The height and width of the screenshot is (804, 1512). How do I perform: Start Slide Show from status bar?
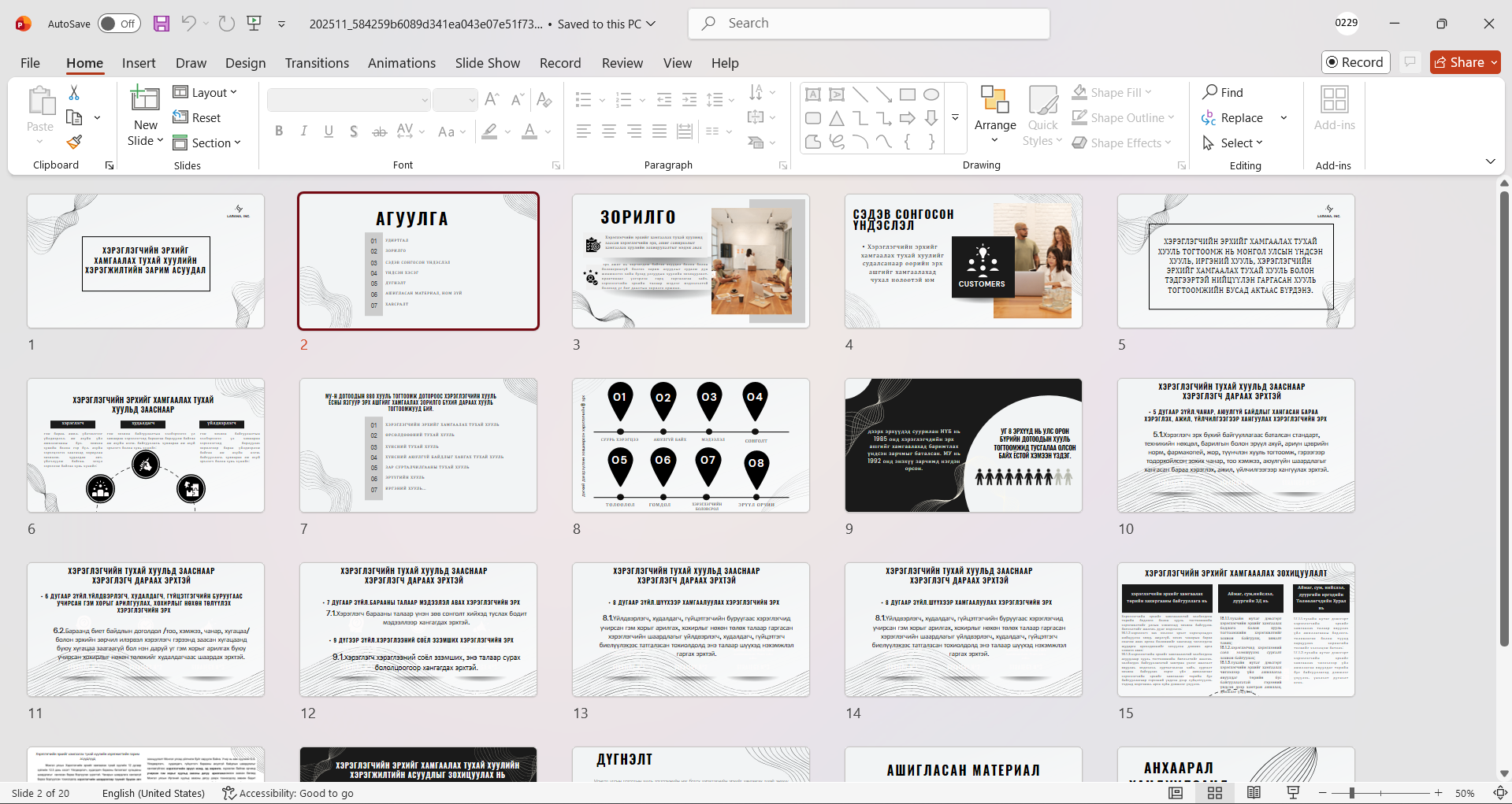[1293, 792]
